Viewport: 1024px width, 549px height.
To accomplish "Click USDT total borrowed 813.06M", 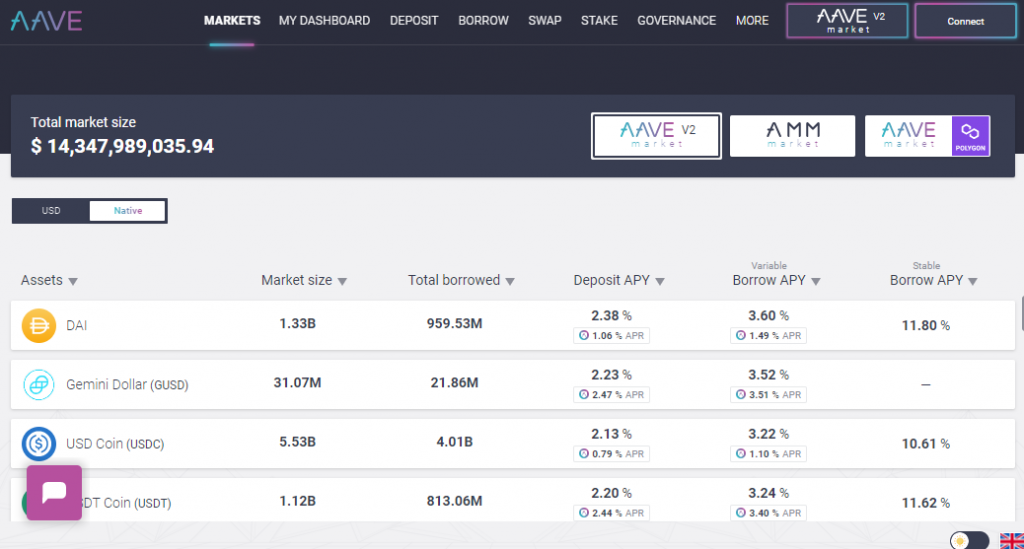I will coord(455,501).
